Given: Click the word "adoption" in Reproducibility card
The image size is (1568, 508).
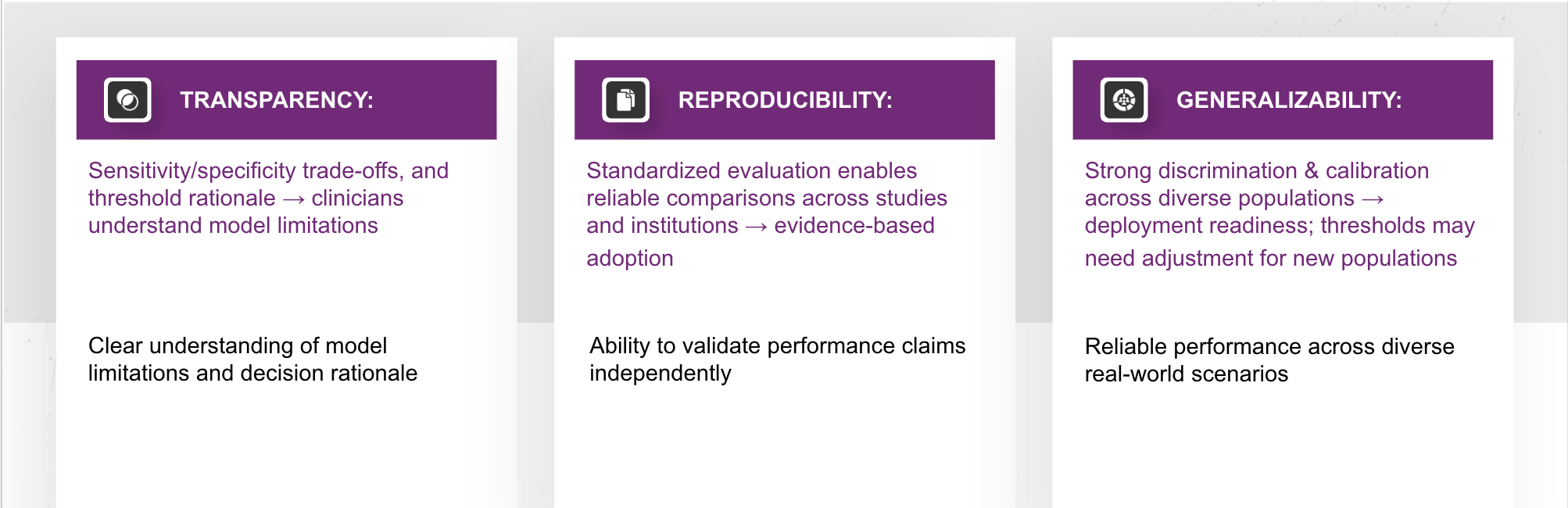Looking at the screenshot, I should coord(630,258).
